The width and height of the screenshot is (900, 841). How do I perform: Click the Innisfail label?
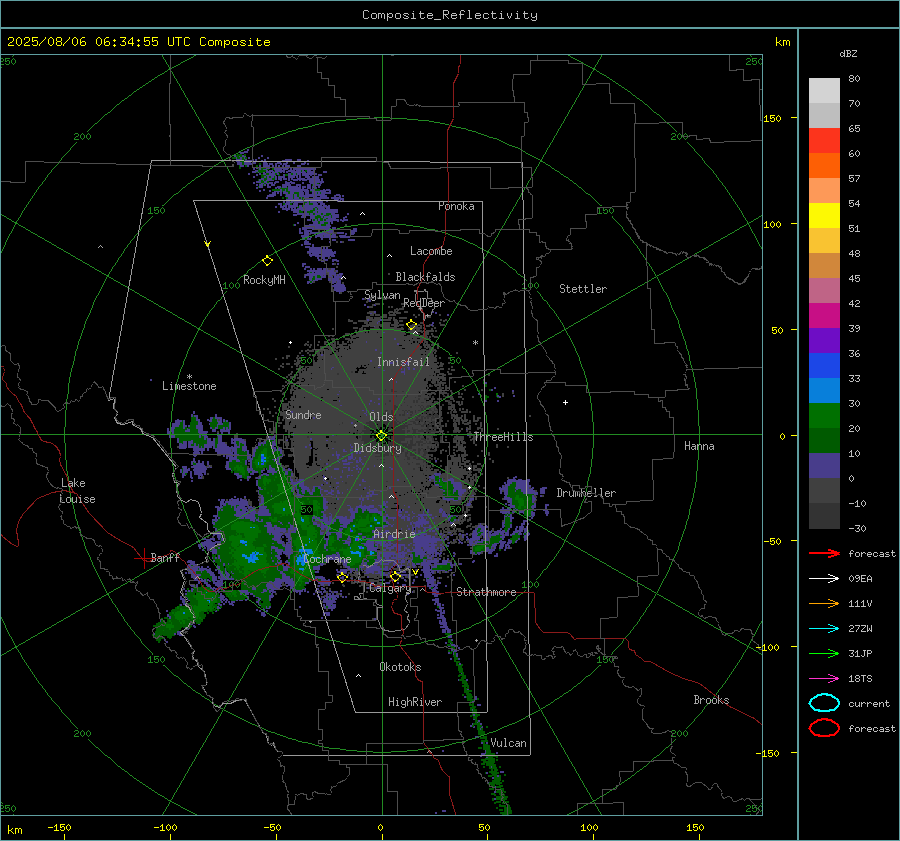[x=403, y=362]
